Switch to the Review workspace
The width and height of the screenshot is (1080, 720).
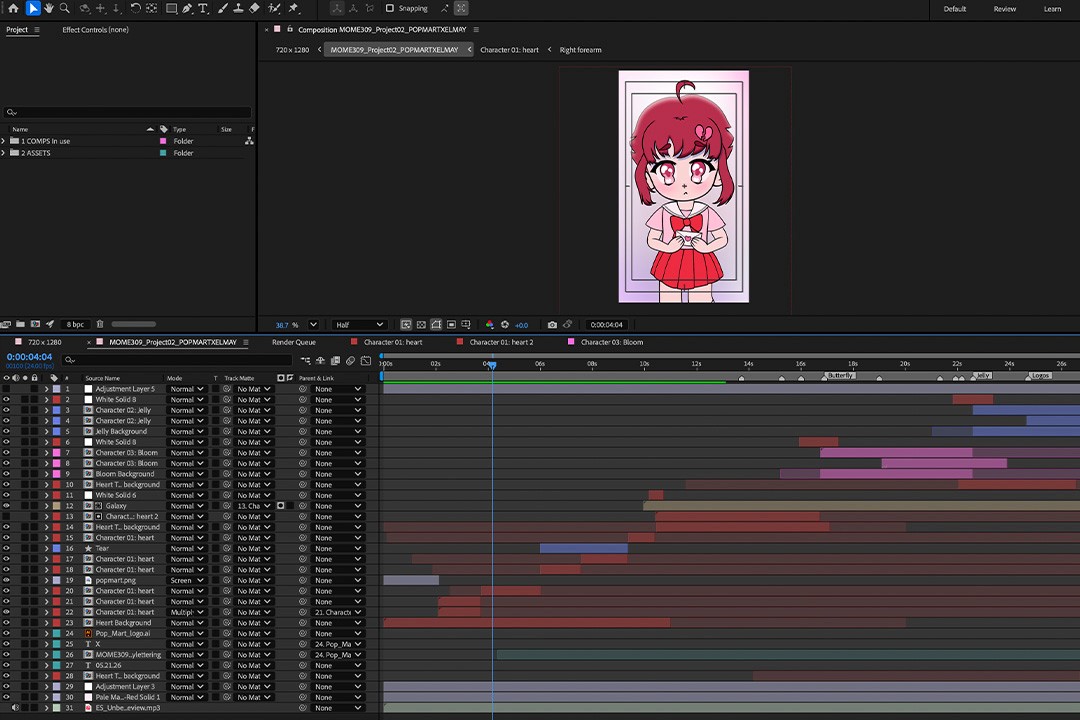[x=1004, y=9]
